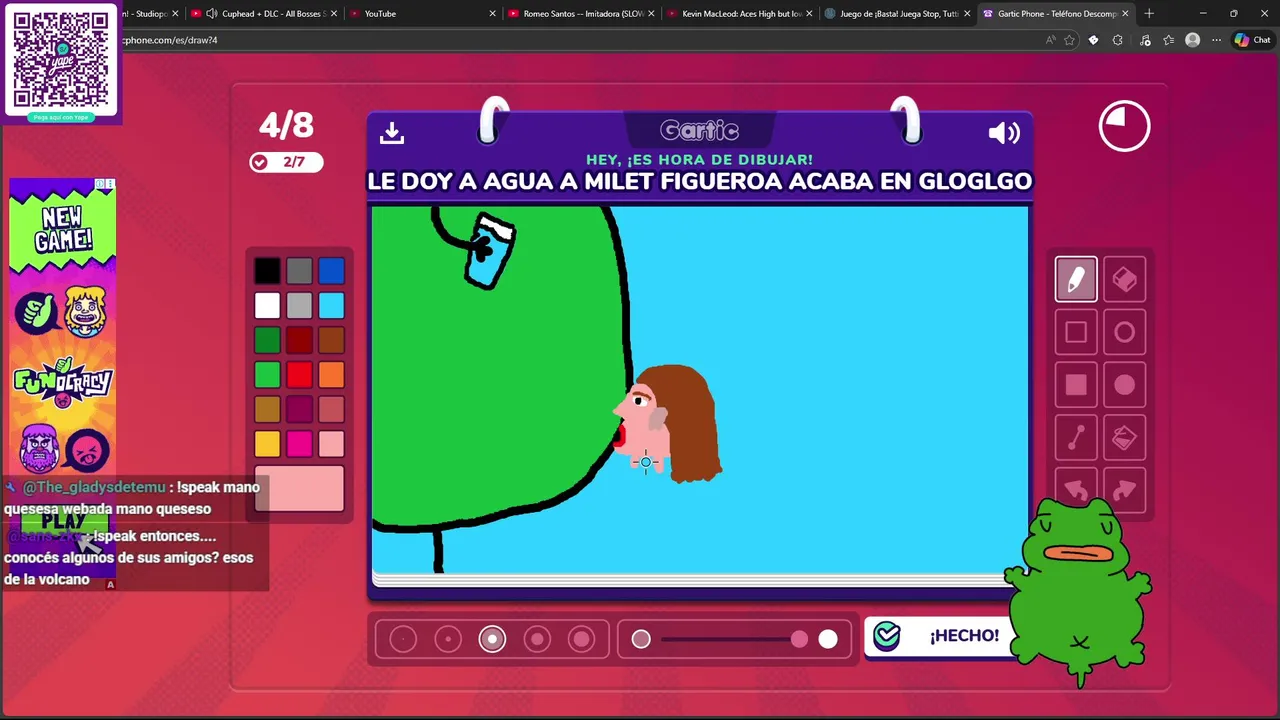Screen dimensions: 1280x720
Task: Choose the hollow rectangle shape tool
Action: (x=1076, y=332)
